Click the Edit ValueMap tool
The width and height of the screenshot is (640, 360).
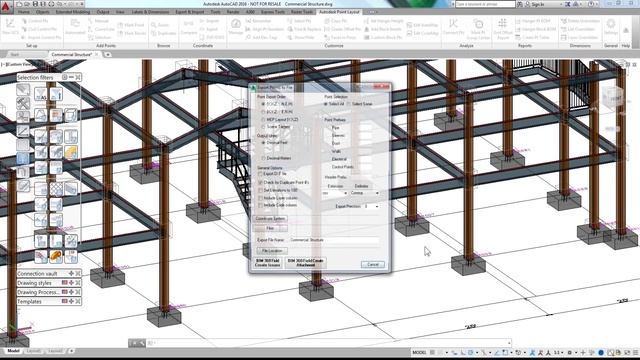(x=422, y=25)
